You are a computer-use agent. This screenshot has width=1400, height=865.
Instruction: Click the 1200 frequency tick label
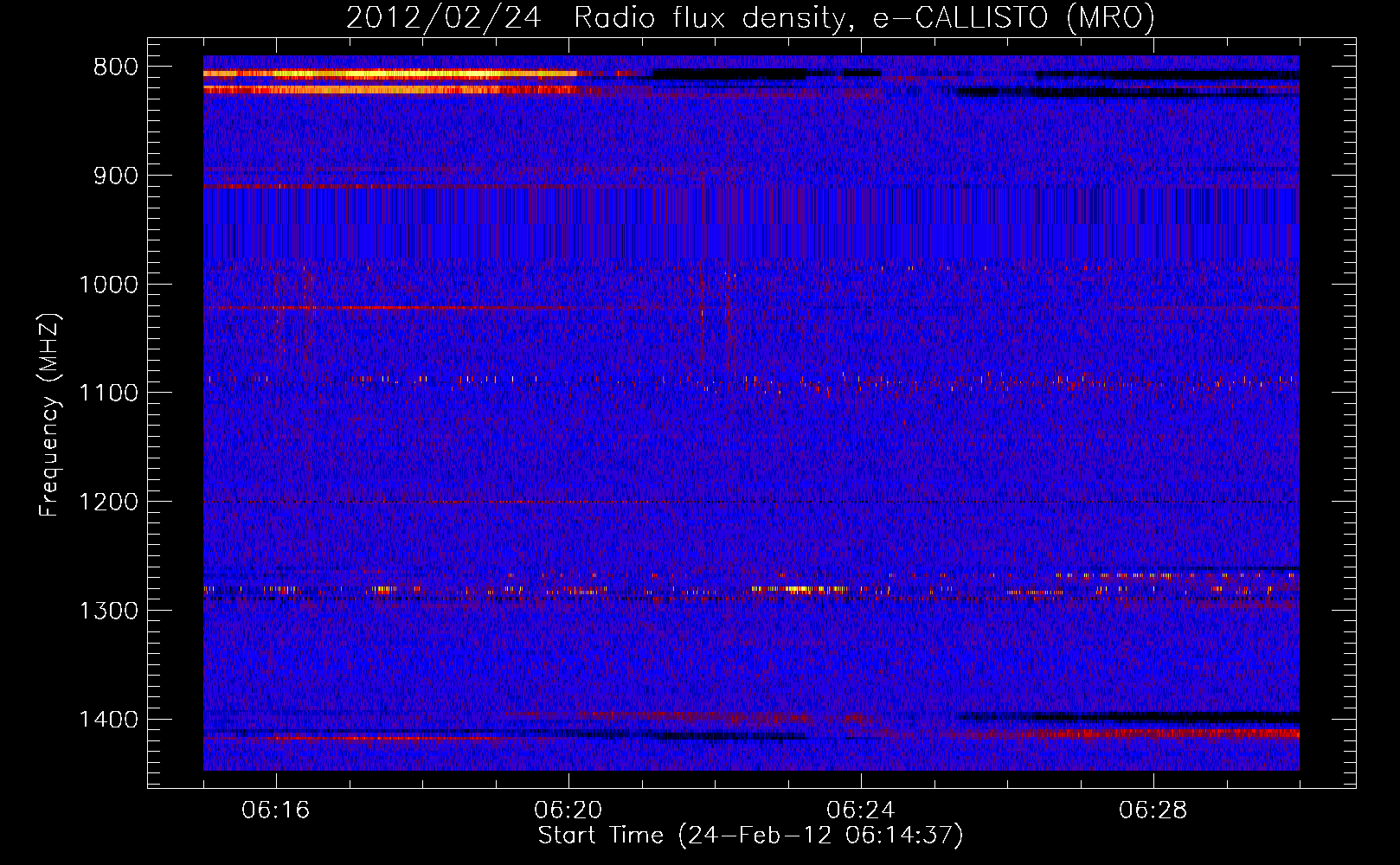(x=108, y=502)
